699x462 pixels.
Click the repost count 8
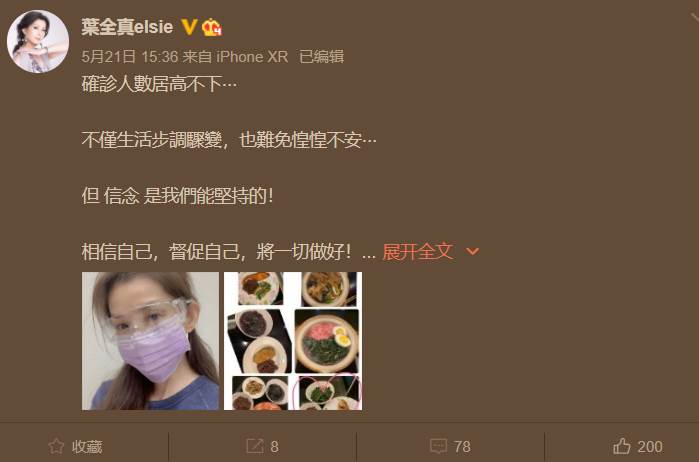274,446
